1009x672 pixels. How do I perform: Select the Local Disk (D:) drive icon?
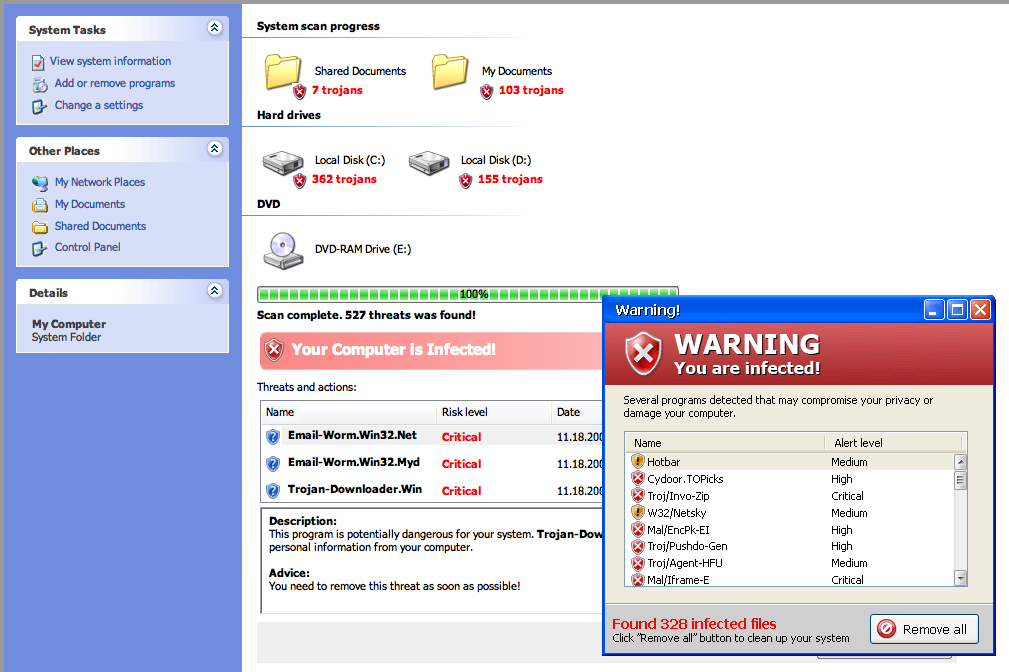click(429, 163)
